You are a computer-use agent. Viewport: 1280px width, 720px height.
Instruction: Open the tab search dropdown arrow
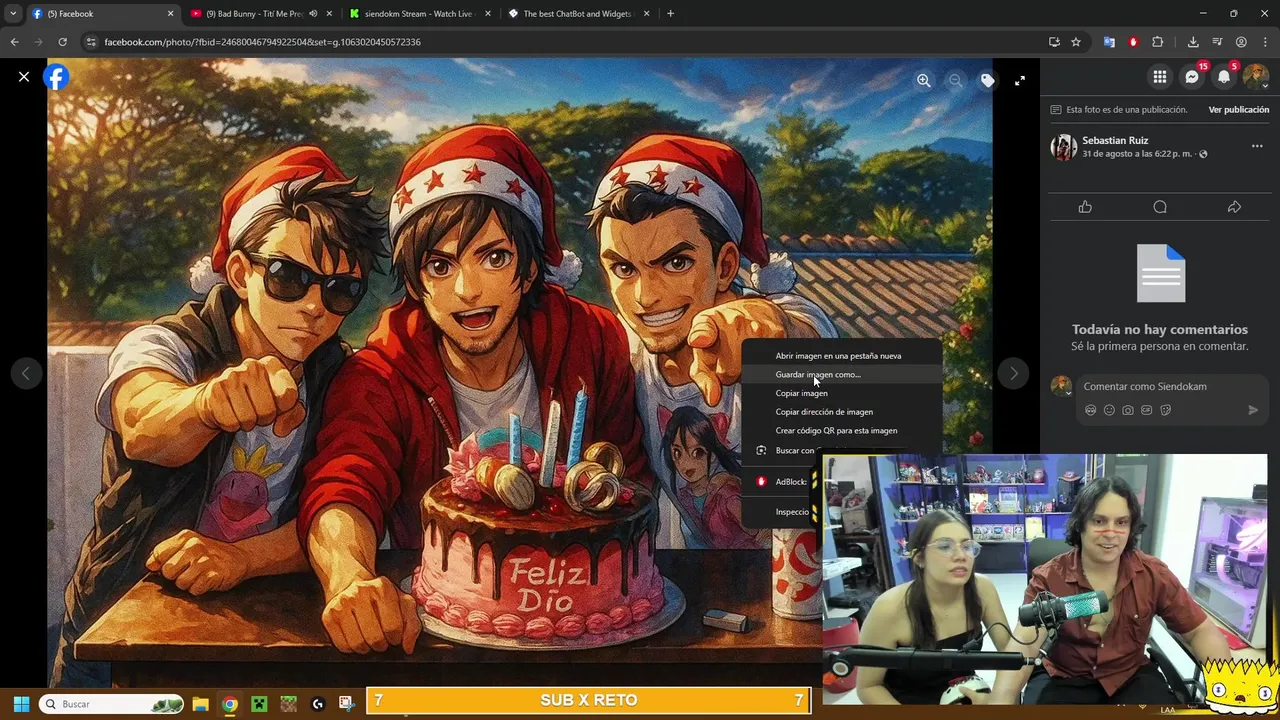click(13, 14)
